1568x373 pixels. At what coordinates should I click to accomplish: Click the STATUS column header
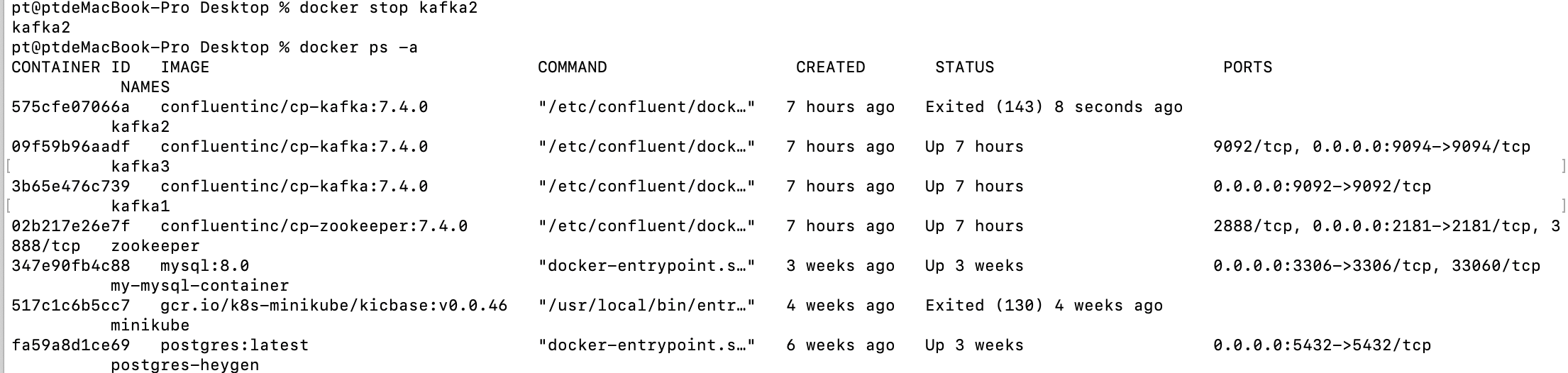pyautogui.click(x=964, y=67)
